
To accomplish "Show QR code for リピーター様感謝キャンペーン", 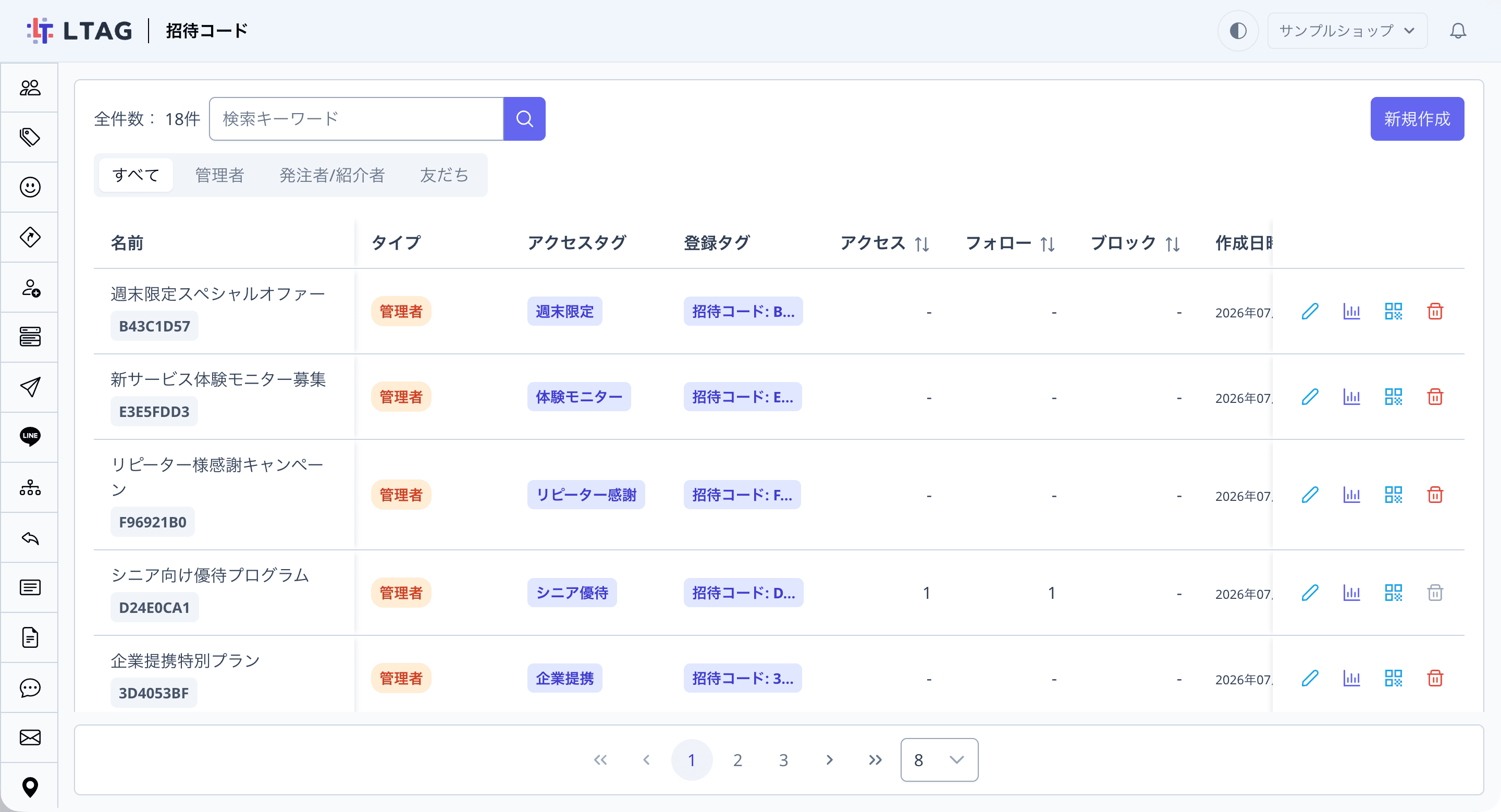I will click(1393, 495).
